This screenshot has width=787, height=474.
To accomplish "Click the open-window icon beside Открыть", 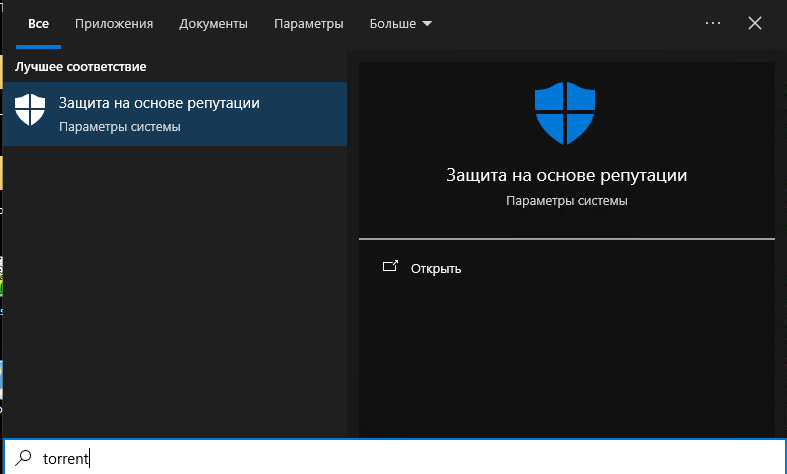I will pyautogui.click(x=390, y=267).
